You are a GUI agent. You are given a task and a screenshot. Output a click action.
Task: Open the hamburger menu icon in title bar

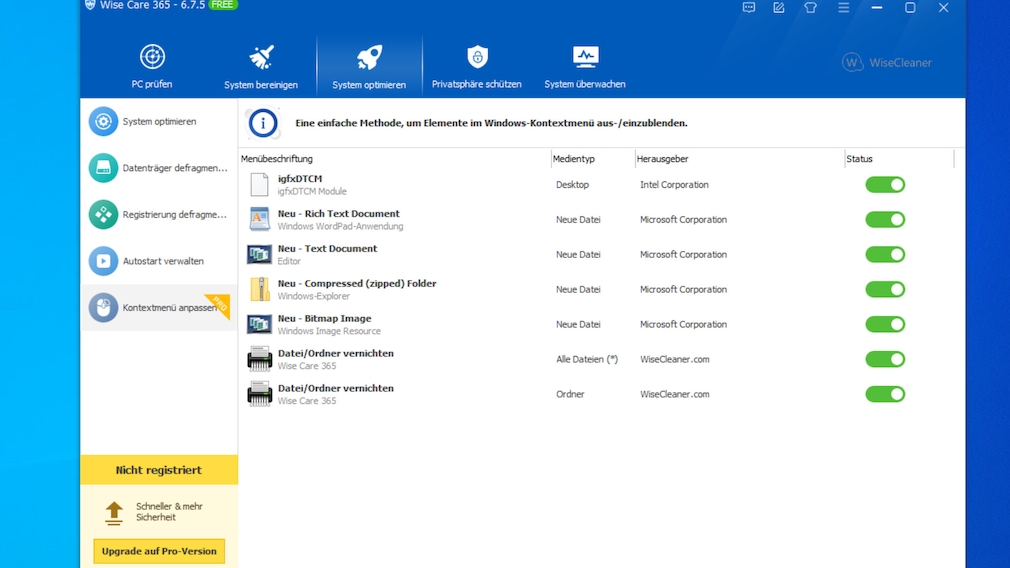pyautogui.click(x=843, y=8)
